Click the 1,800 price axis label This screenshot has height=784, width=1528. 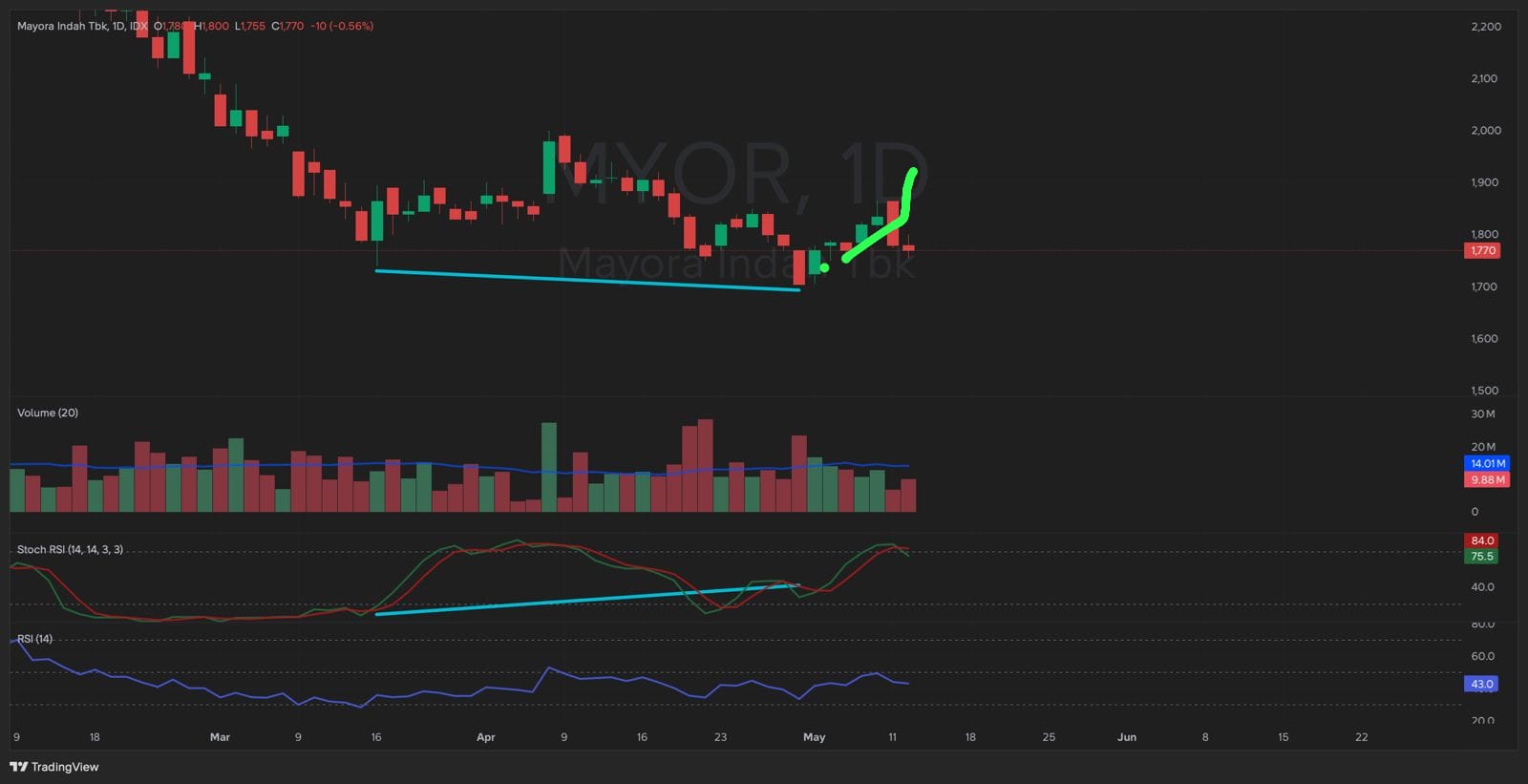[x=1485, y=234]
